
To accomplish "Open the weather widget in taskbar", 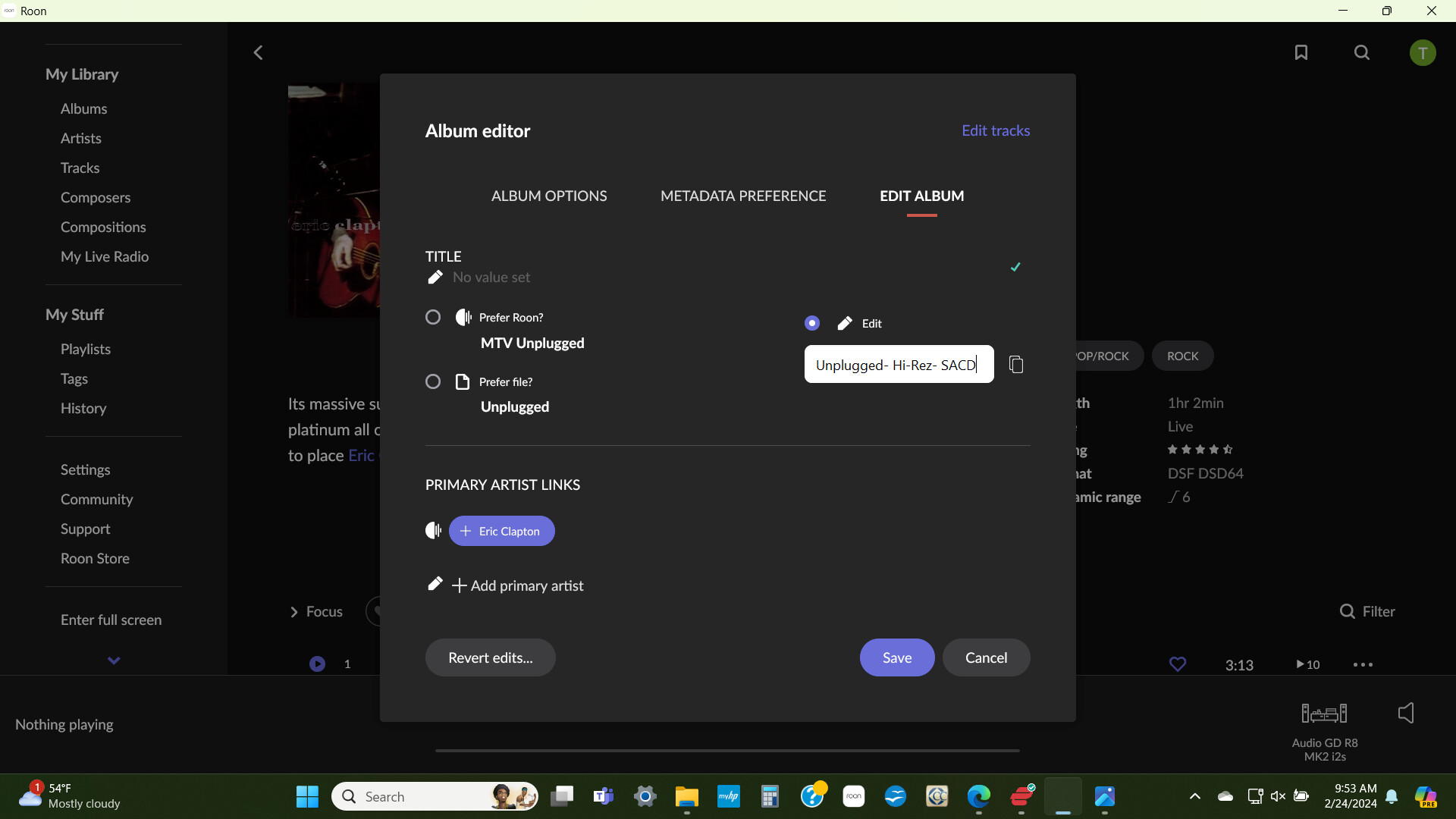I will point(70,796).
